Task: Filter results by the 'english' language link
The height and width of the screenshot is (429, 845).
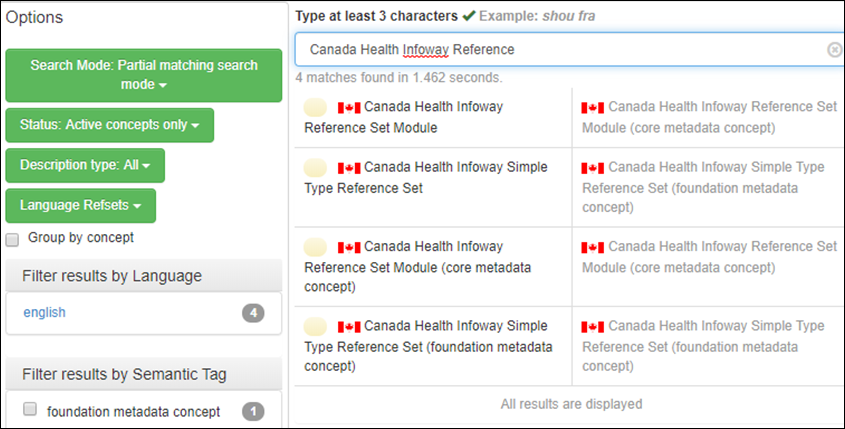Action: 44,313
